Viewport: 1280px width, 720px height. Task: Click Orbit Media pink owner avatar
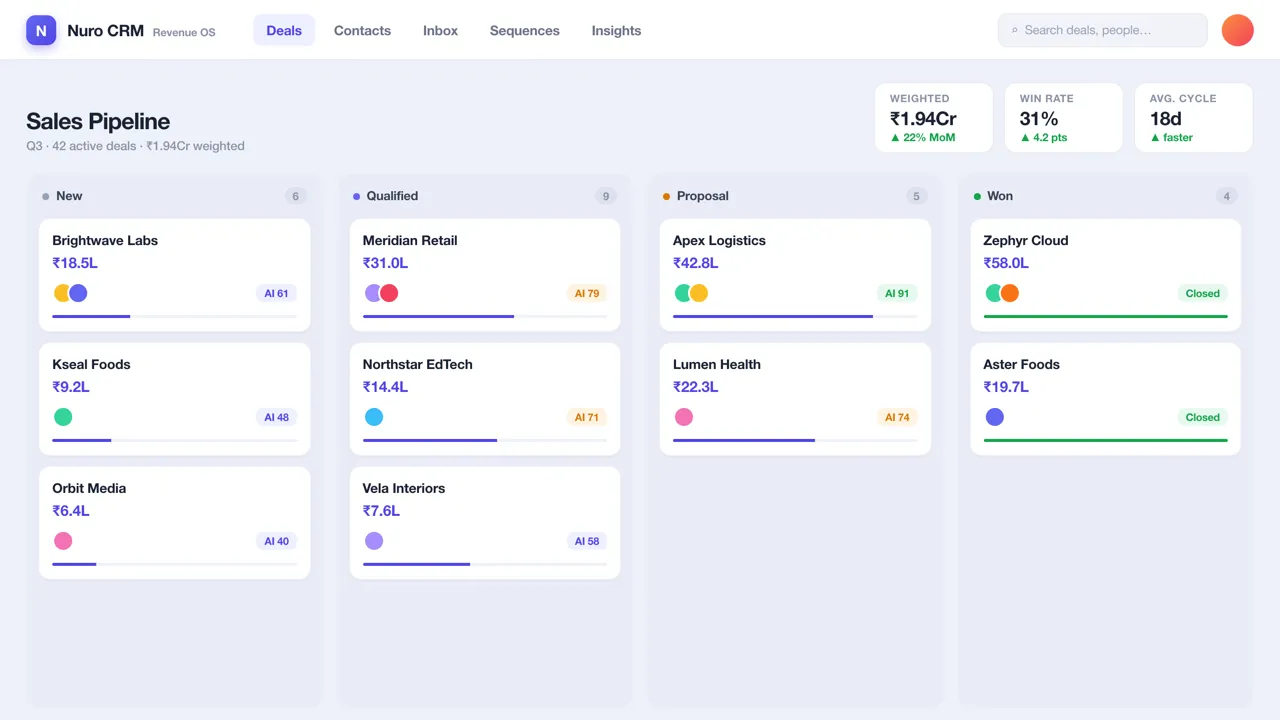[63, 541]
